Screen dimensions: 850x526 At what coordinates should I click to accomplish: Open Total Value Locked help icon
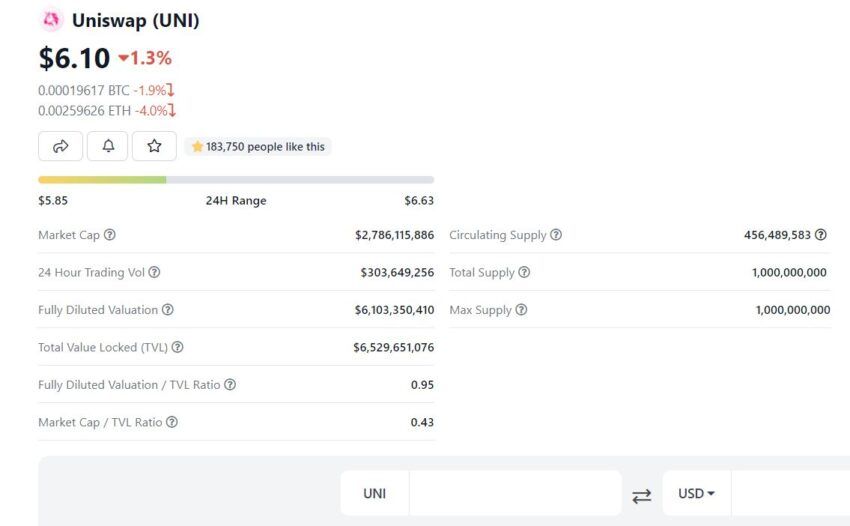coord(177,347)
